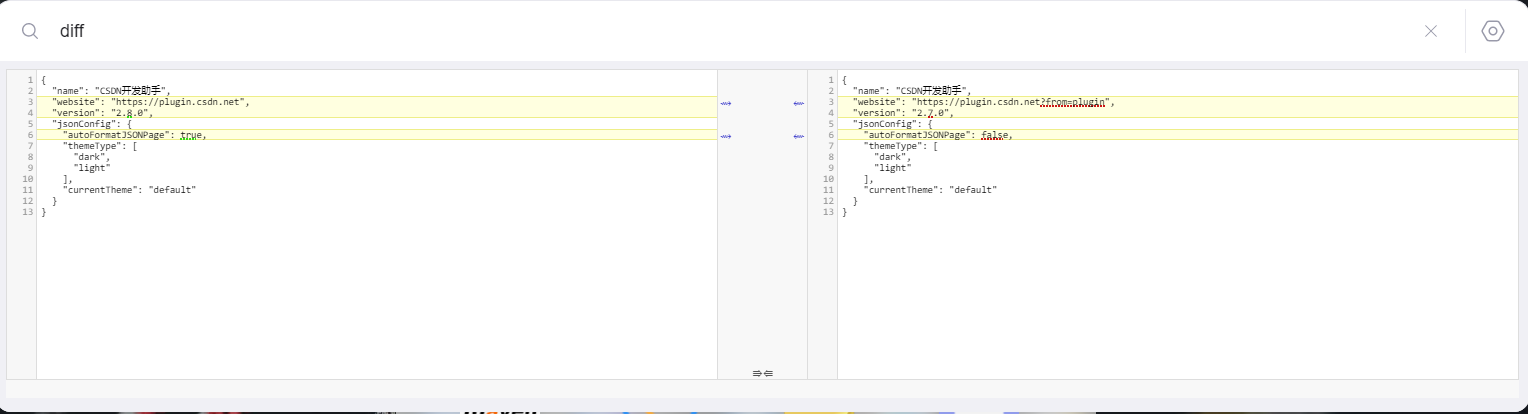The height and width of the screenshot is (414, 1528).
Task: Click line number 13 in the left gutter
Action: (x=28, y=212)
